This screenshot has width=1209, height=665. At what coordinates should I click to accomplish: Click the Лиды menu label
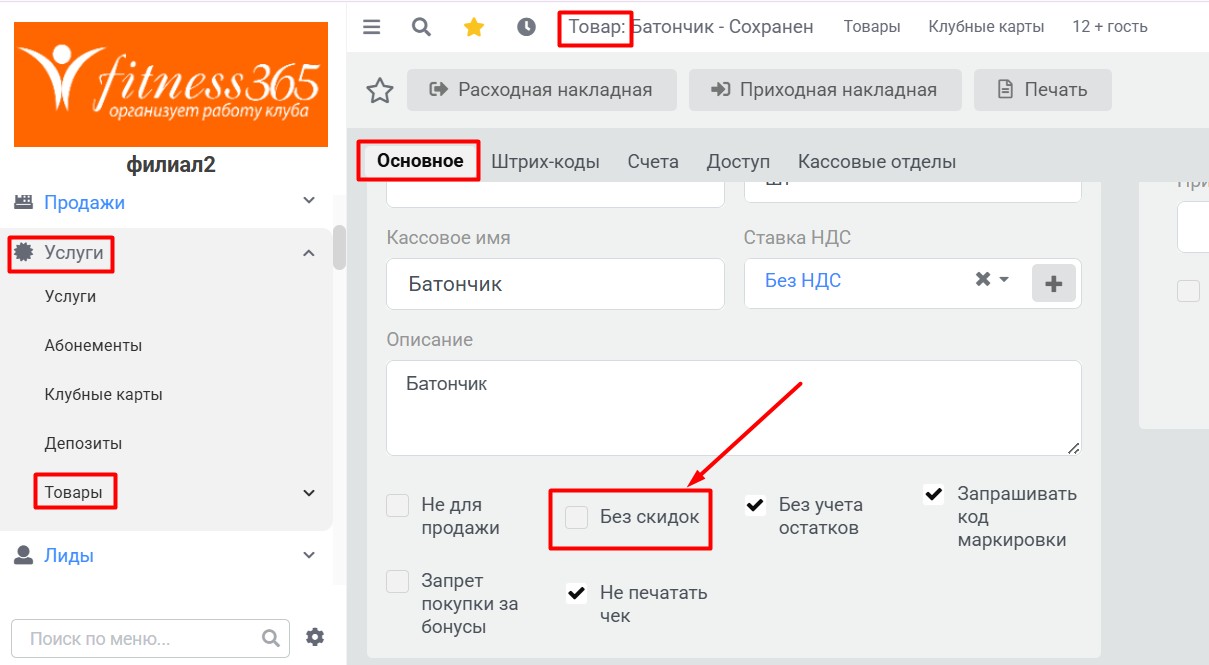(69, 556)
